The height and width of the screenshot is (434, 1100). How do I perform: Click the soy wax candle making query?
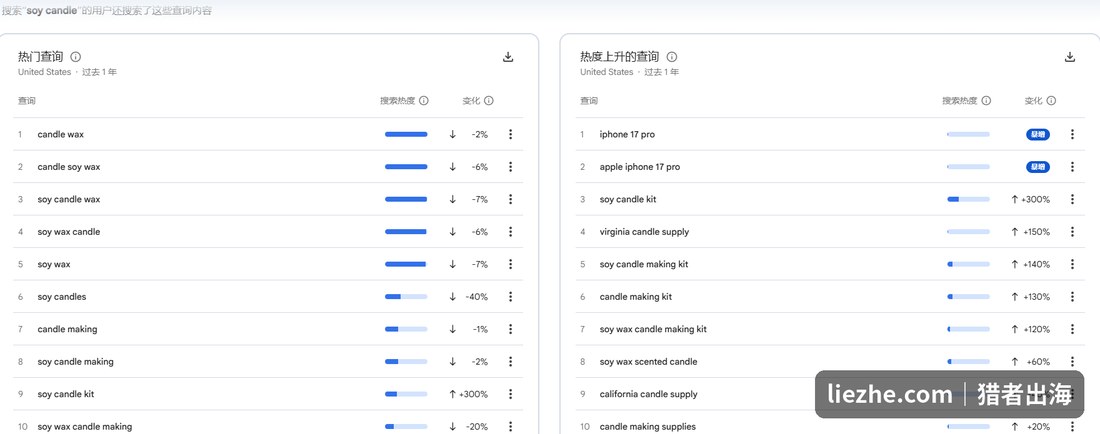[x=85, y=426]
